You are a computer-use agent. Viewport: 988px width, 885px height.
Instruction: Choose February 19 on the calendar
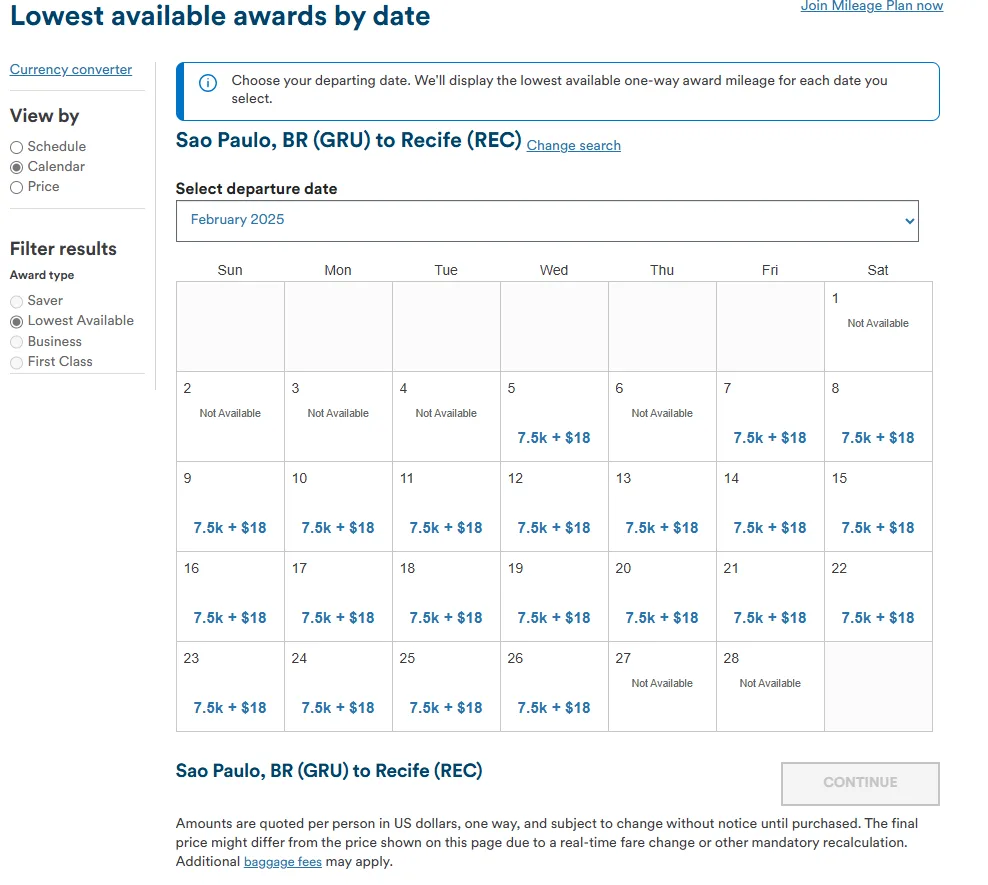click(554, 597)
